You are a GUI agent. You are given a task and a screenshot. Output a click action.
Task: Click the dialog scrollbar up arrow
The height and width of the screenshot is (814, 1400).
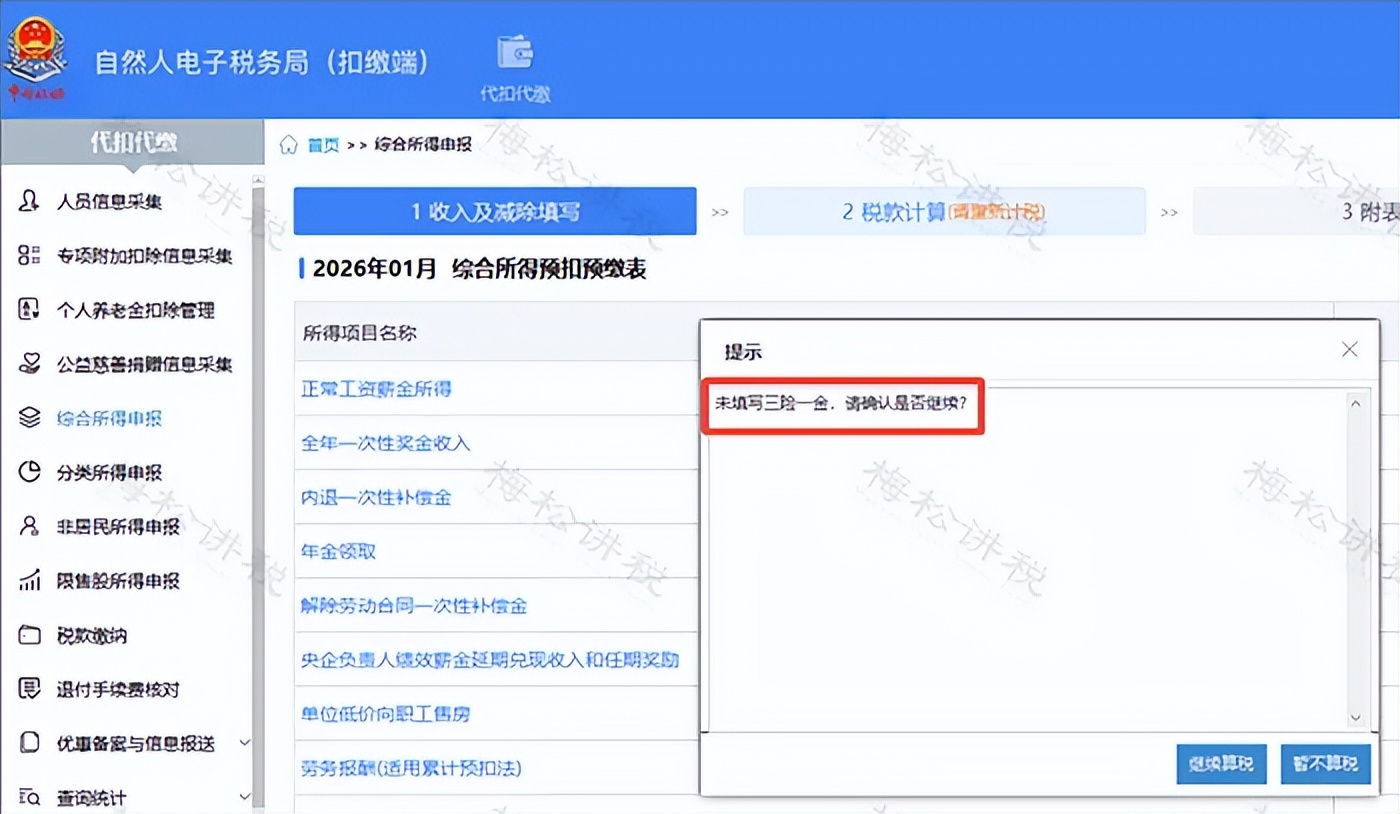(1356, 403)
